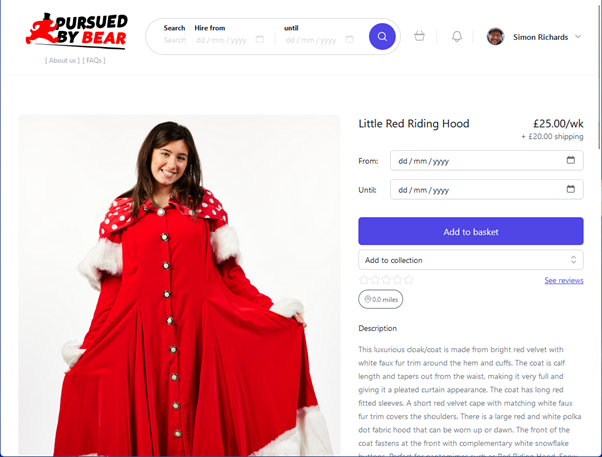Viewport: 602px width, 457px height.
Task: Select the first rating star
Action: tap(364, 280)
